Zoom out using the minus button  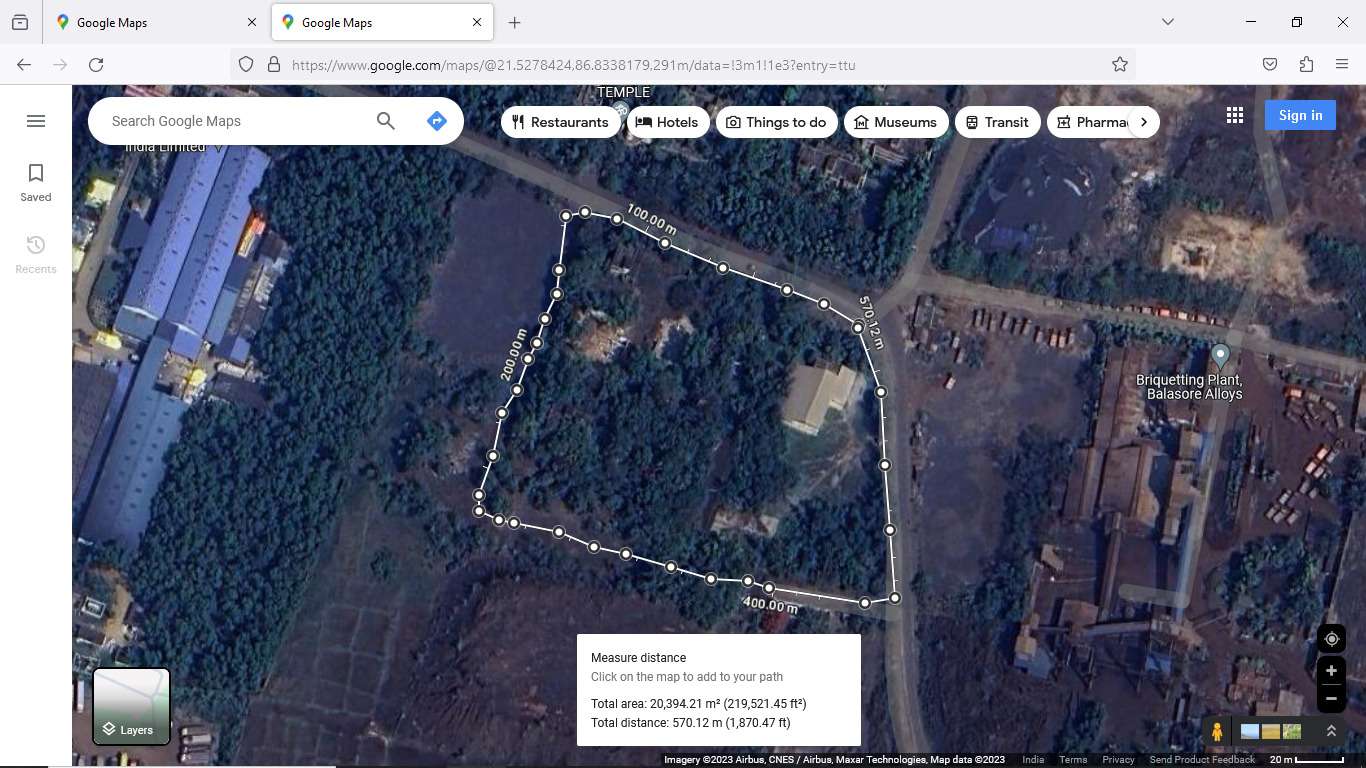(1331, 698)
